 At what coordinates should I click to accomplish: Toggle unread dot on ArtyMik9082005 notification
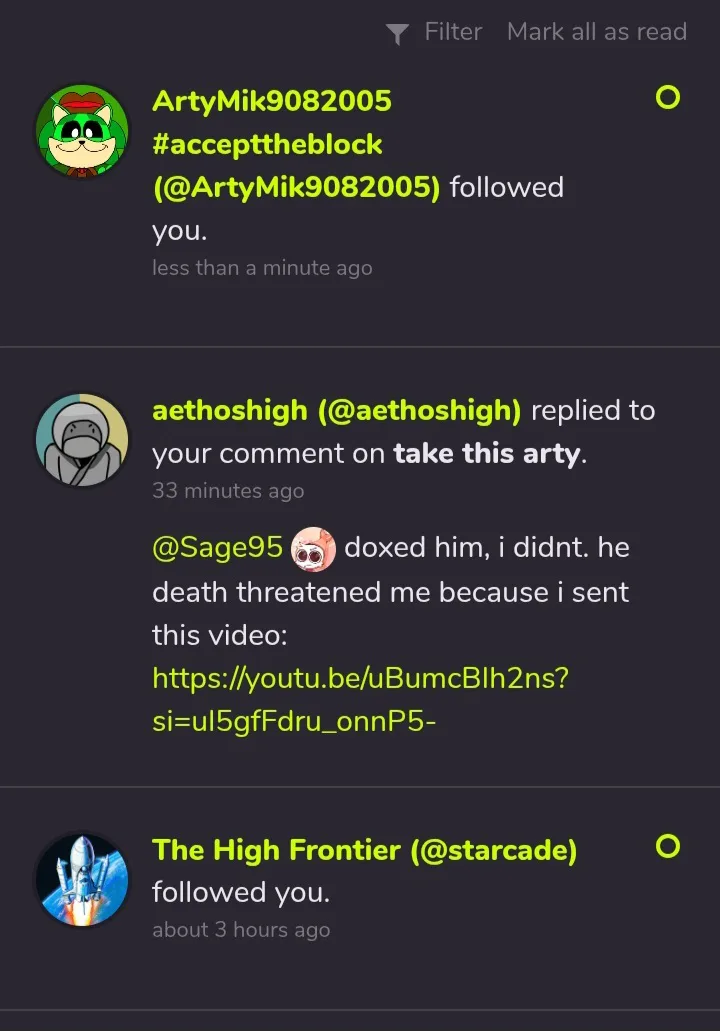(667, 98)
